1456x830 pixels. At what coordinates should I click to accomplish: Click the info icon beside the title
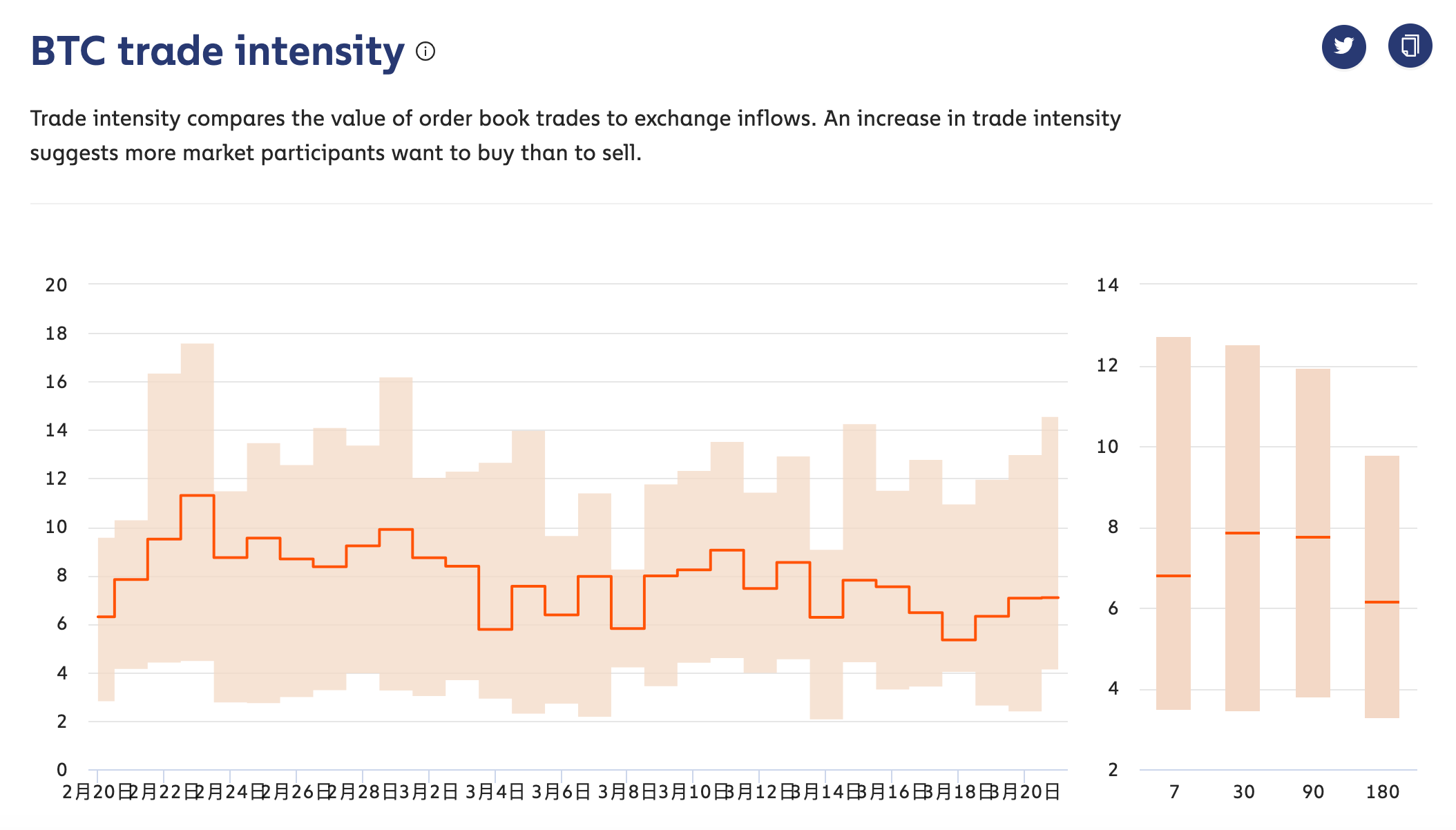(425, 51)
